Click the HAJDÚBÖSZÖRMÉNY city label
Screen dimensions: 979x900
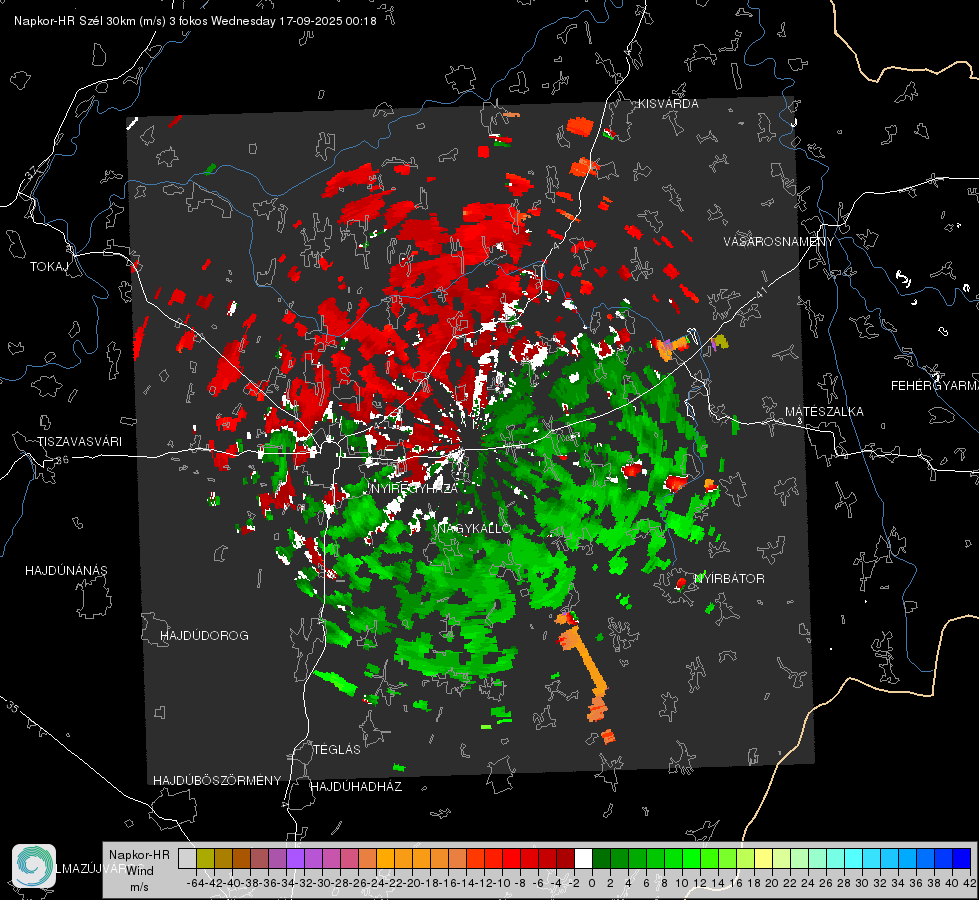click(217, 781)
